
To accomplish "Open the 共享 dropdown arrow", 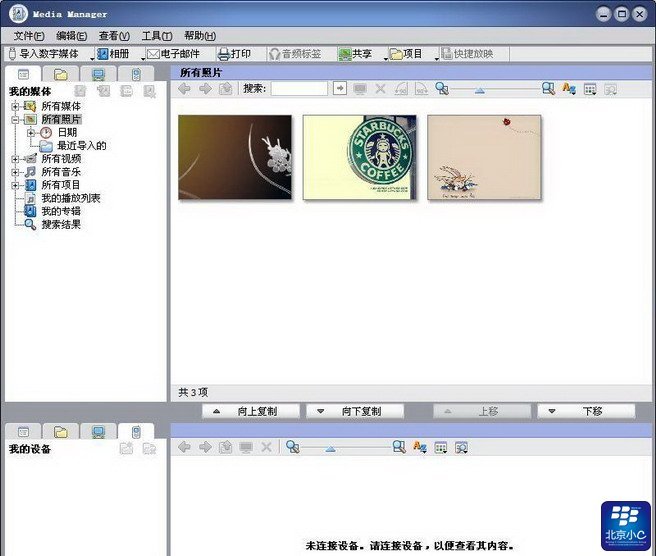I will click(386, 58).
